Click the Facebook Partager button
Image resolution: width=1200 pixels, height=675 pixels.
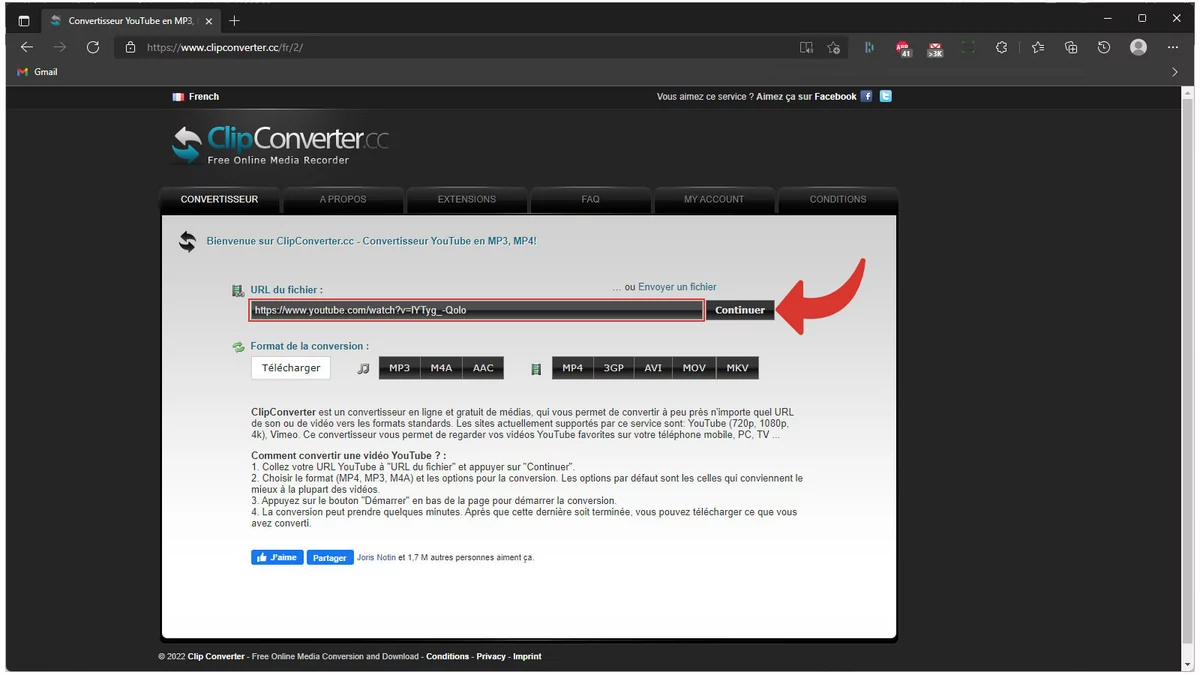pos(330,557)
